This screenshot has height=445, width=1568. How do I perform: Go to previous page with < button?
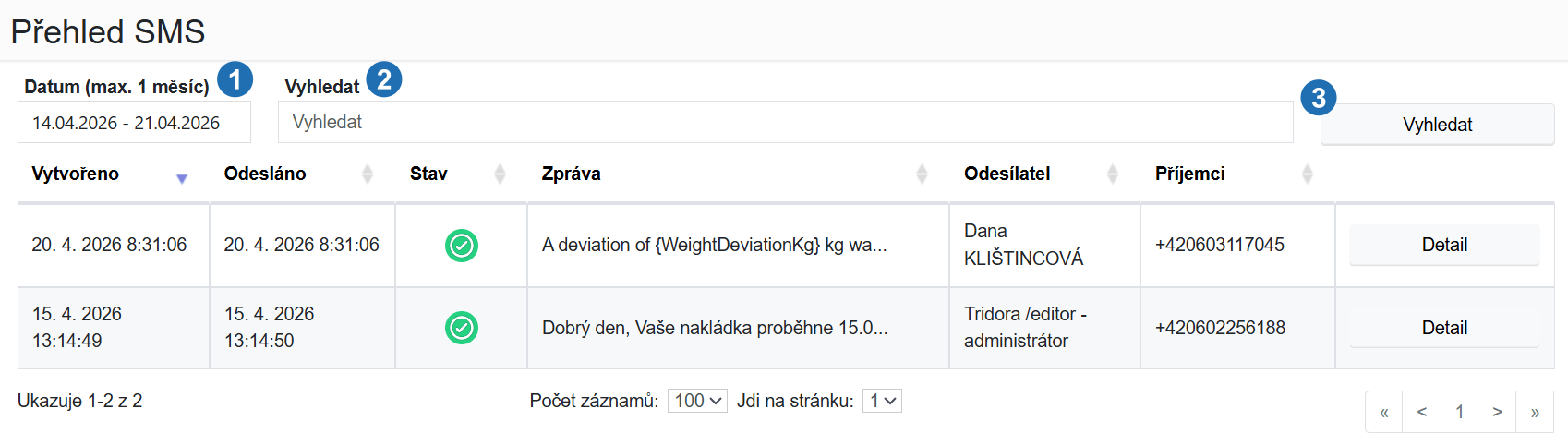pyautogui.click(x=1422, y=412)
